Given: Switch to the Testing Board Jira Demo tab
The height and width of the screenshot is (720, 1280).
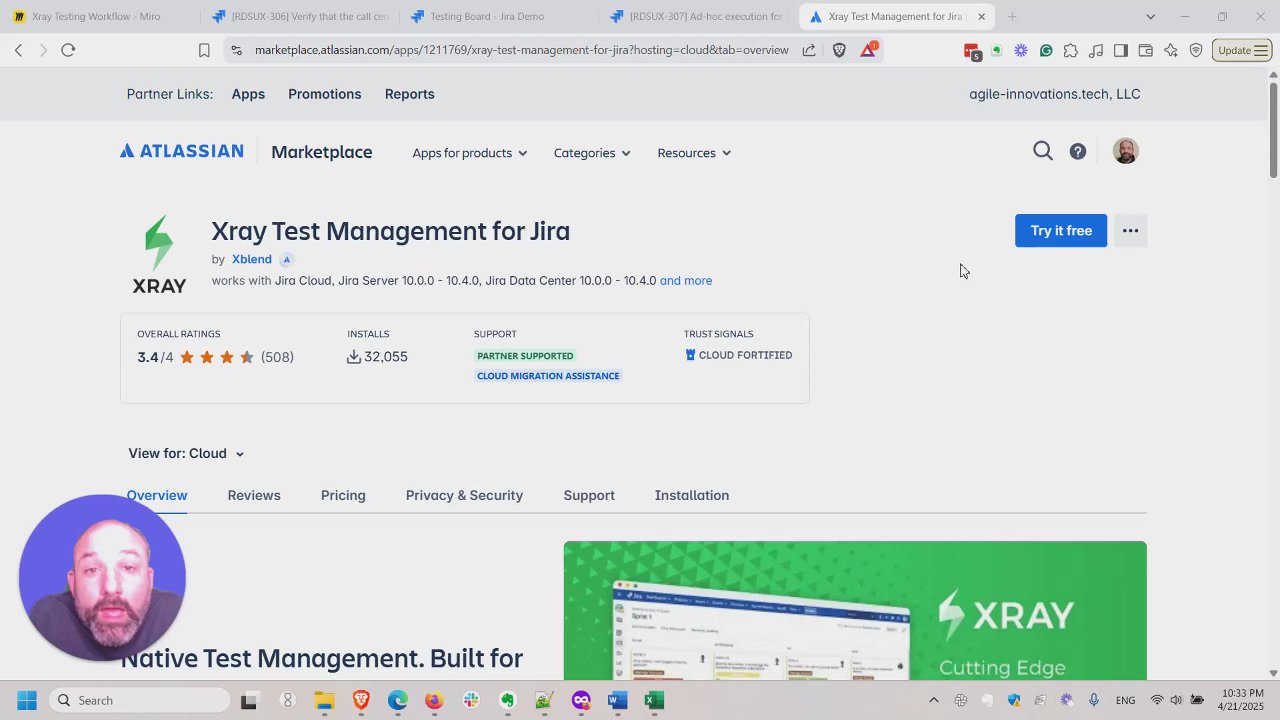Looking at the screenshot, I should coord(498,17).
